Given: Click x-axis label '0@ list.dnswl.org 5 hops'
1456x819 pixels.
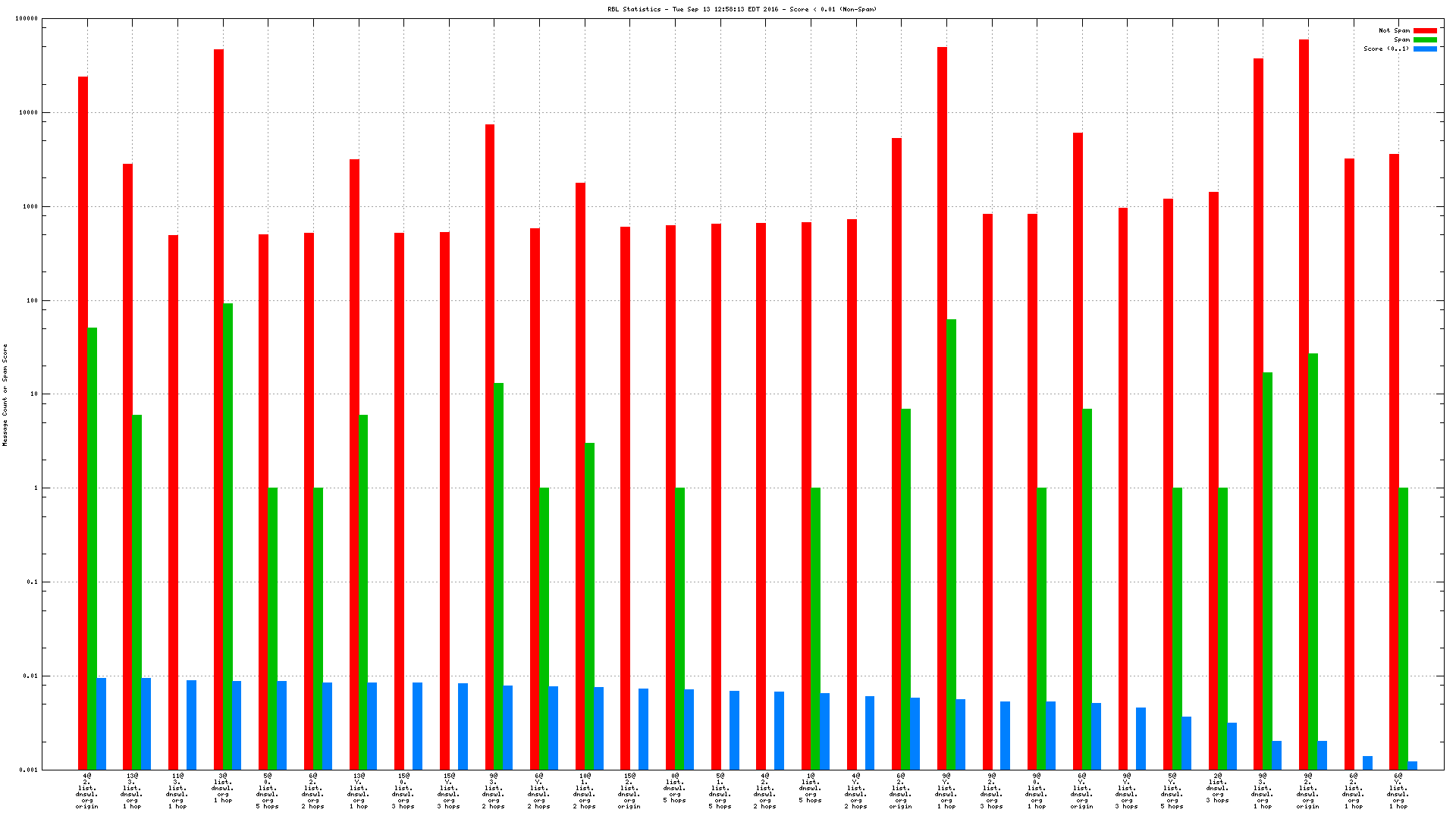Looking at the screenshot, I should coord(675,788).
